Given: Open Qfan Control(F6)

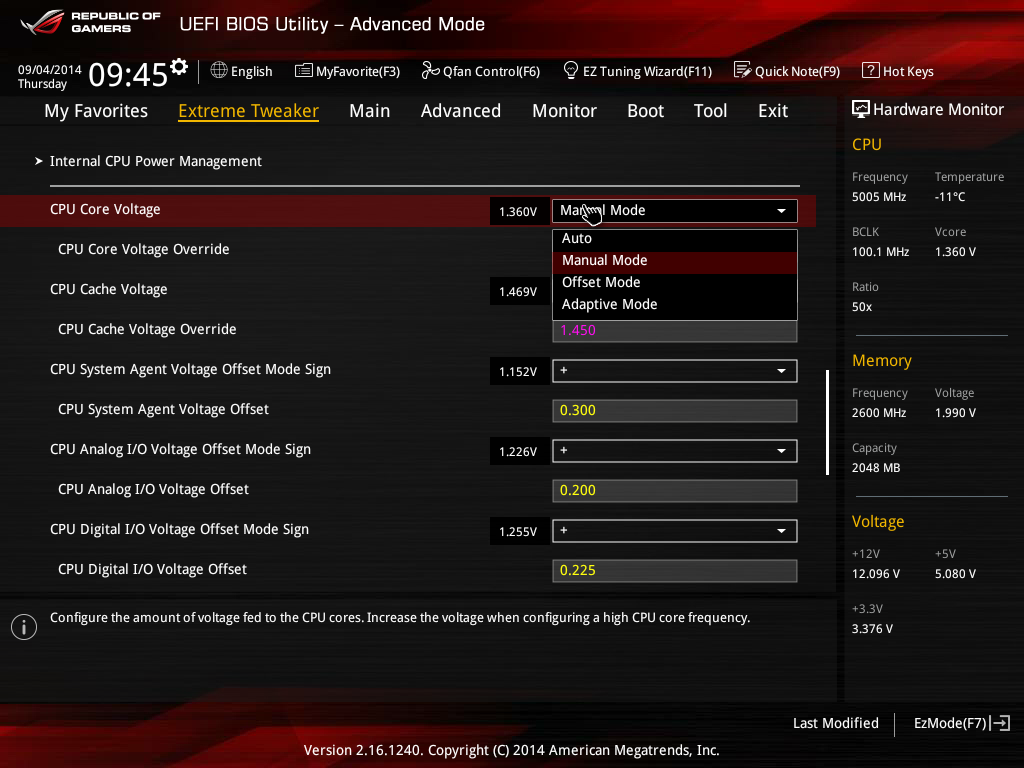Looking at the screenshot, I should point(481,71).
